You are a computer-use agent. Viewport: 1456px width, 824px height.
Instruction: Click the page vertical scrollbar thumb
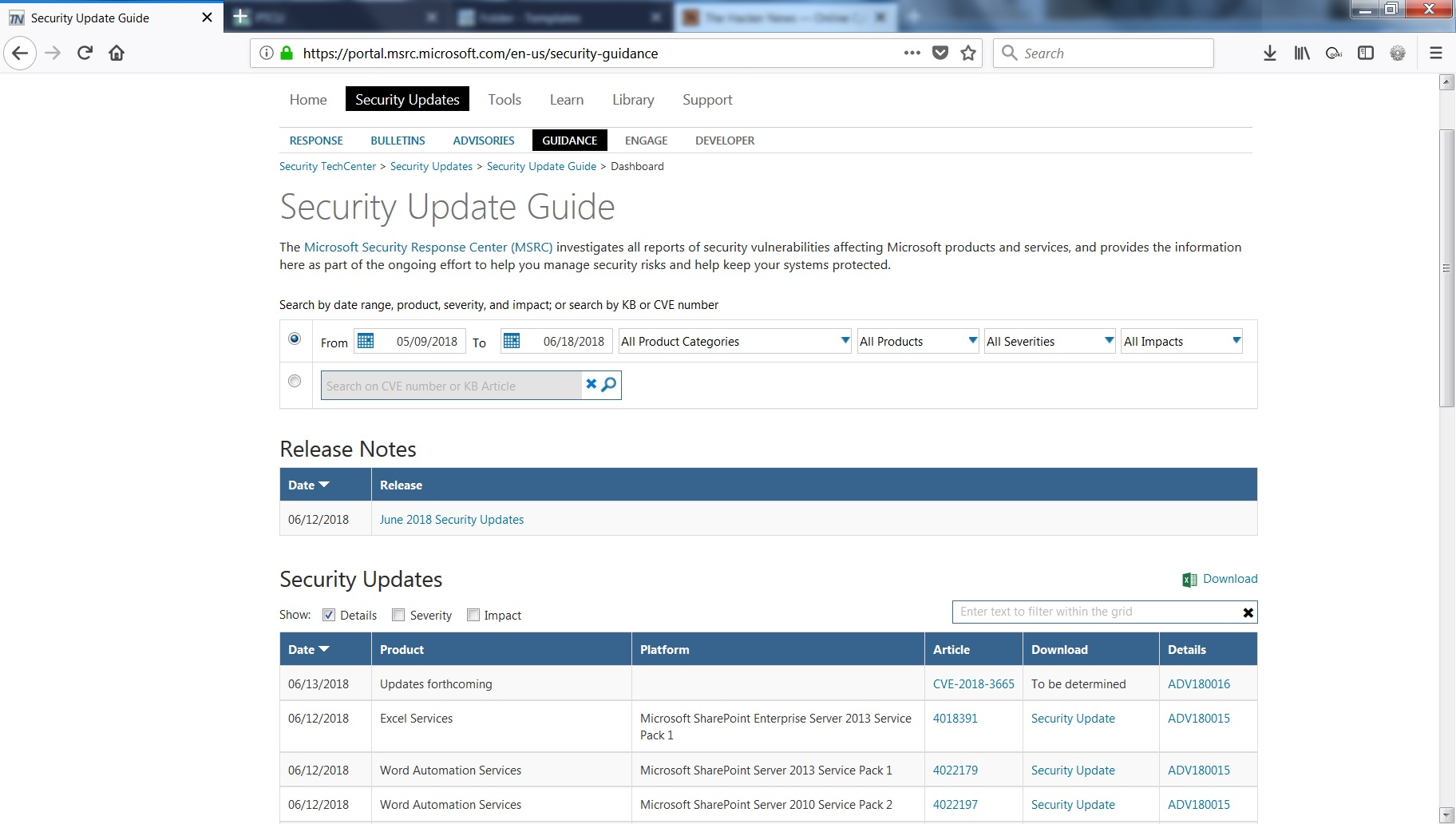[x=1446, y=268]
